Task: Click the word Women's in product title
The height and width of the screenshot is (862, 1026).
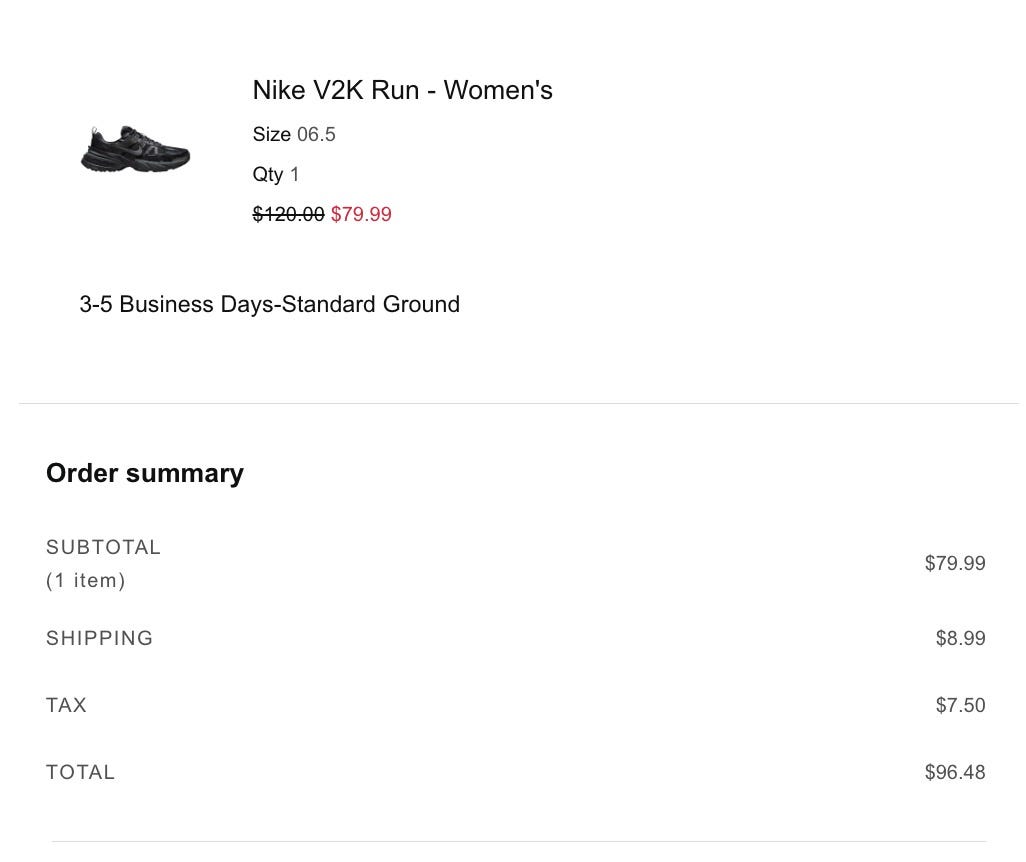Action: point(498,90)
